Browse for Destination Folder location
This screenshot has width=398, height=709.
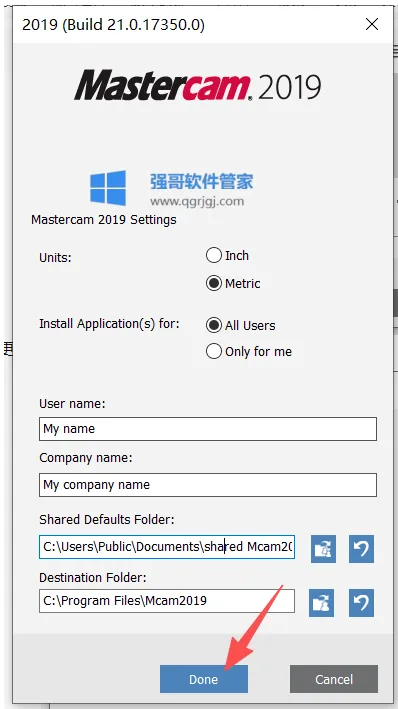pyautogui.click(x=322, y=603)
